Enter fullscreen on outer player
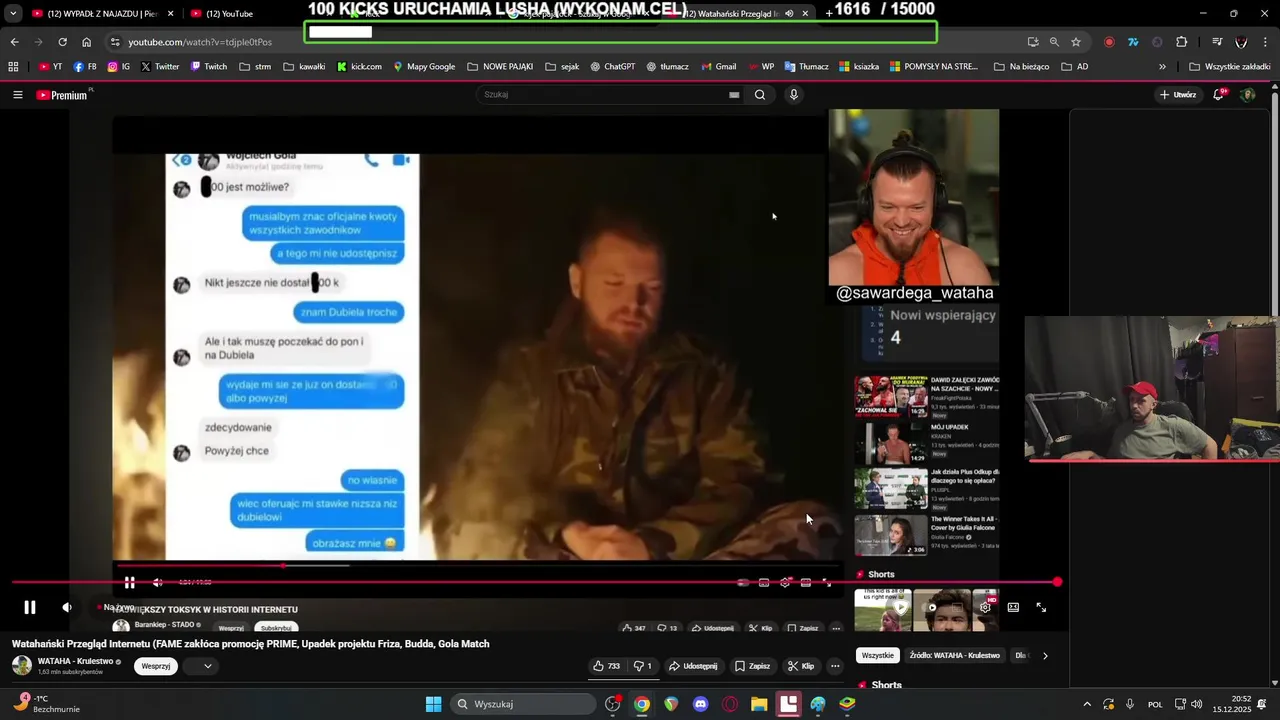This screenshot has height=720, width=1280. point(1041,607)
